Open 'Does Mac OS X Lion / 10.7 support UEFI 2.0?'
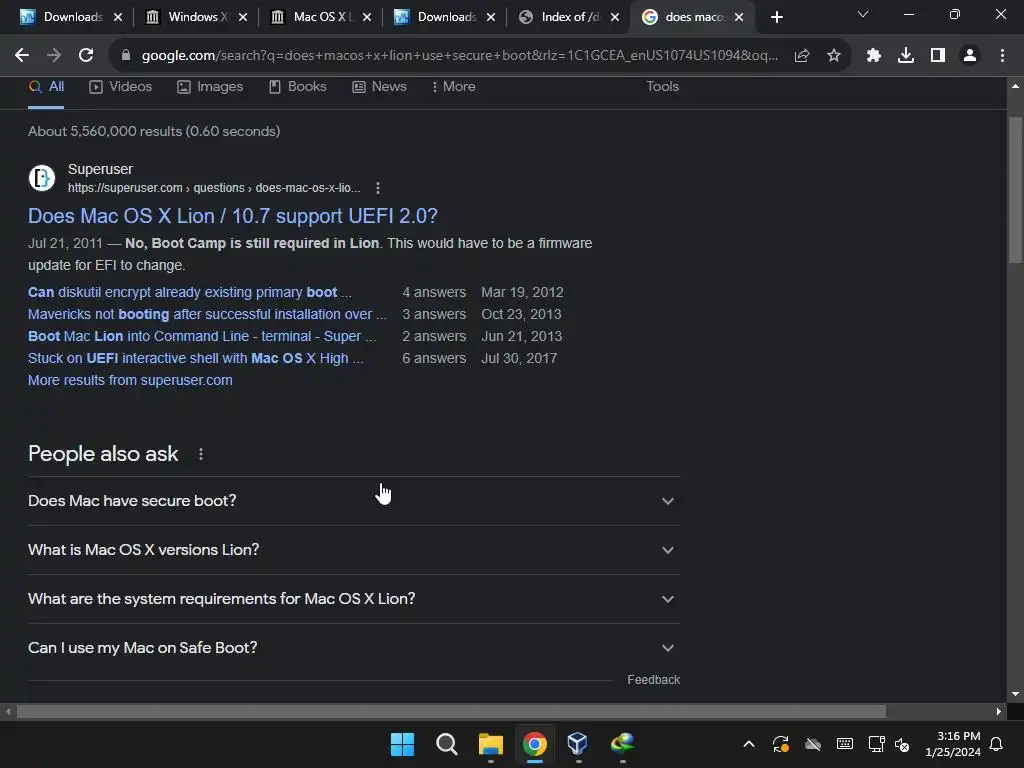The image size is (1024, 768). click(232, 216)
